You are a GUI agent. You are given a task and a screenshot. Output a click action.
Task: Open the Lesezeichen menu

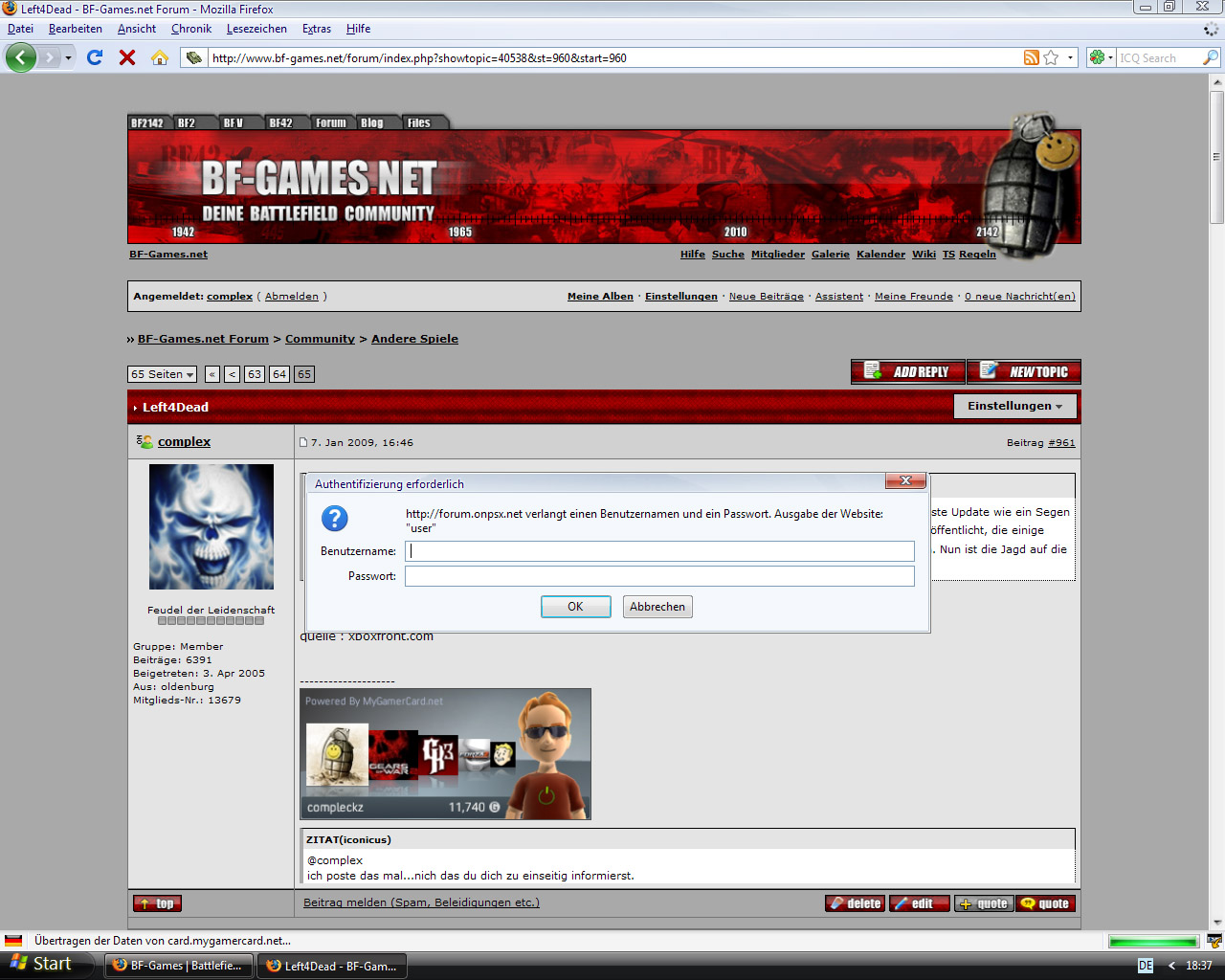pyautogui.click(x=256, y=29)
